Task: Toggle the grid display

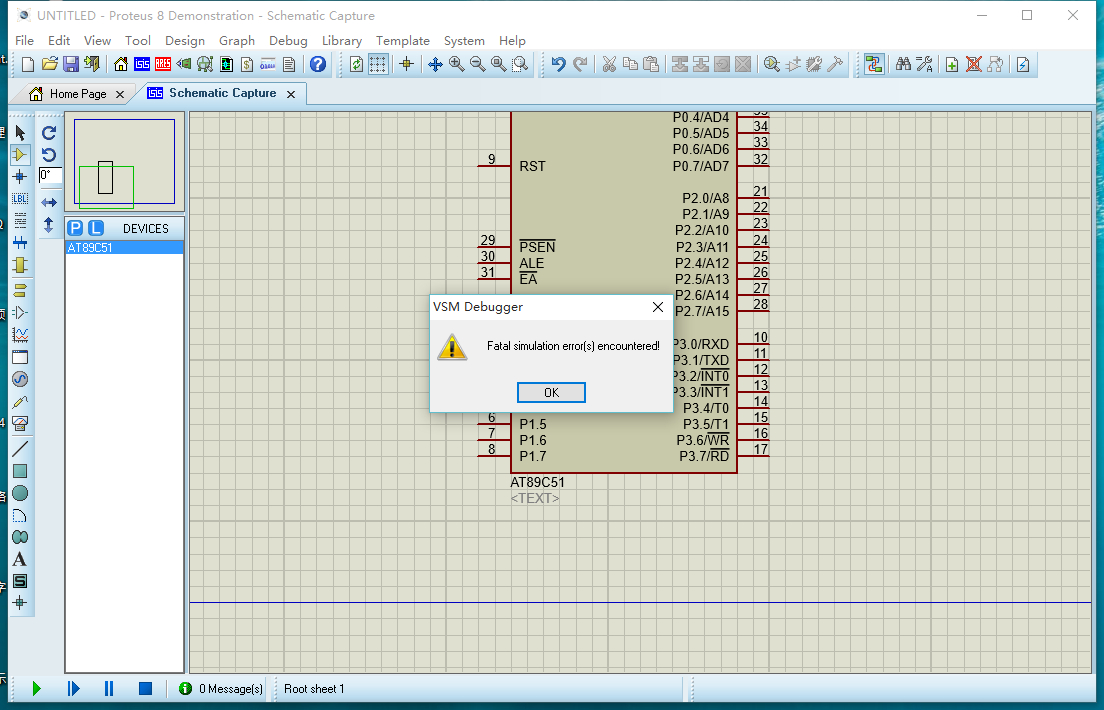Action: (x=378, y=65)
